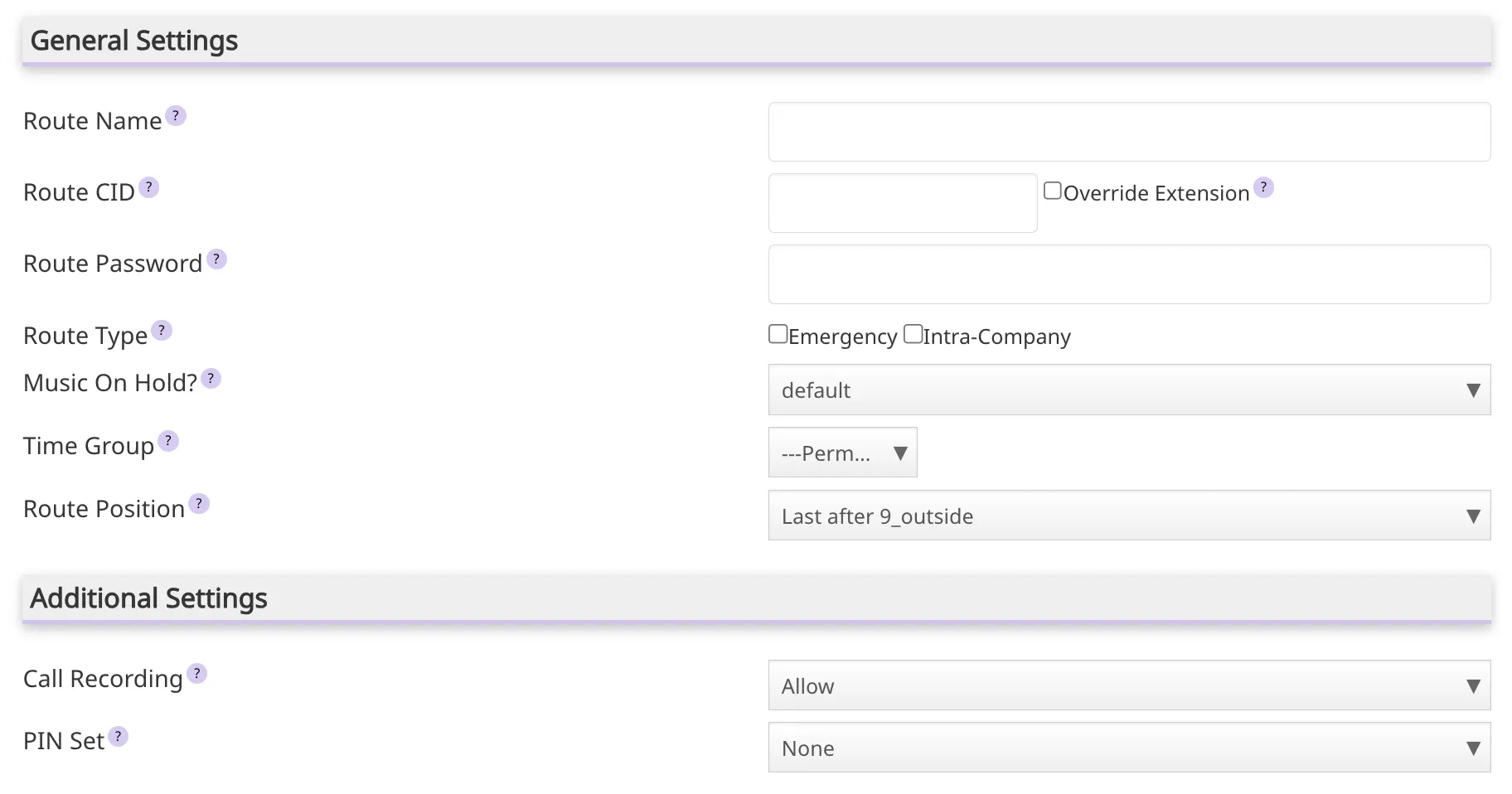
Task: Click the Route Password text box
Action: 1130,274
